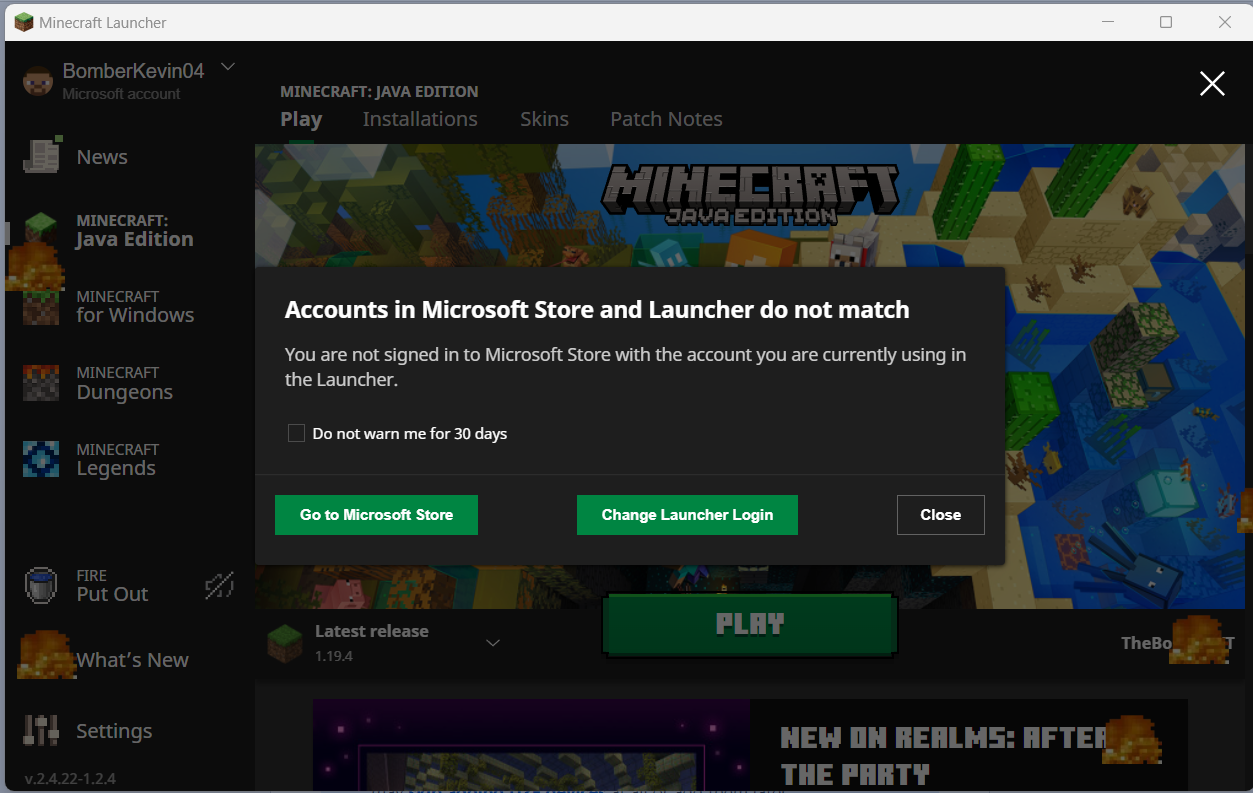The image size is (1253, 793).
Task: Switch to the Play tab
Action: tap(301, 119)
